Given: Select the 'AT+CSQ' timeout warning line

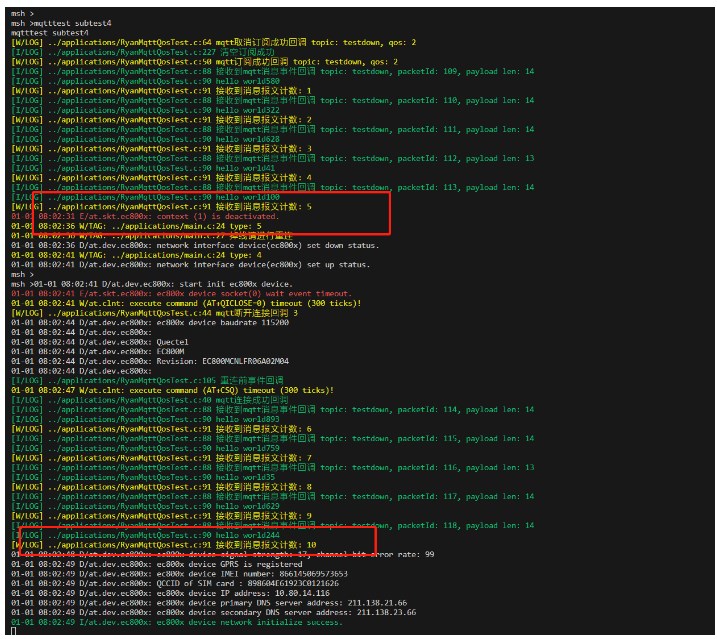Looking at the screenshot, I should [172, 390].
